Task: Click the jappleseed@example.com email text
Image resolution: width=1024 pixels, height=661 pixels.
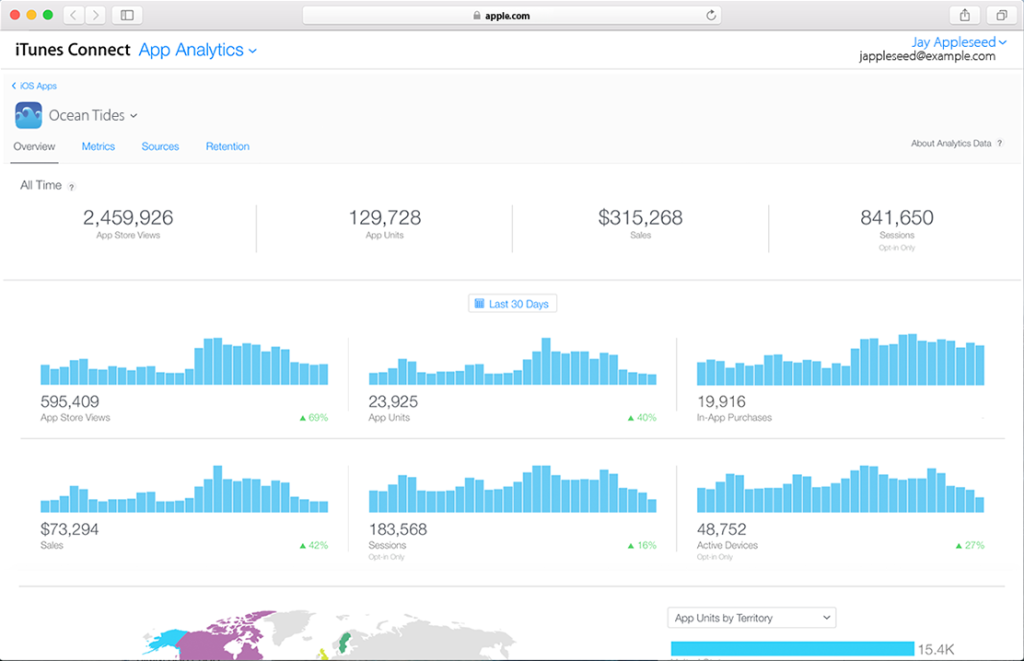Action: (927, 56)
